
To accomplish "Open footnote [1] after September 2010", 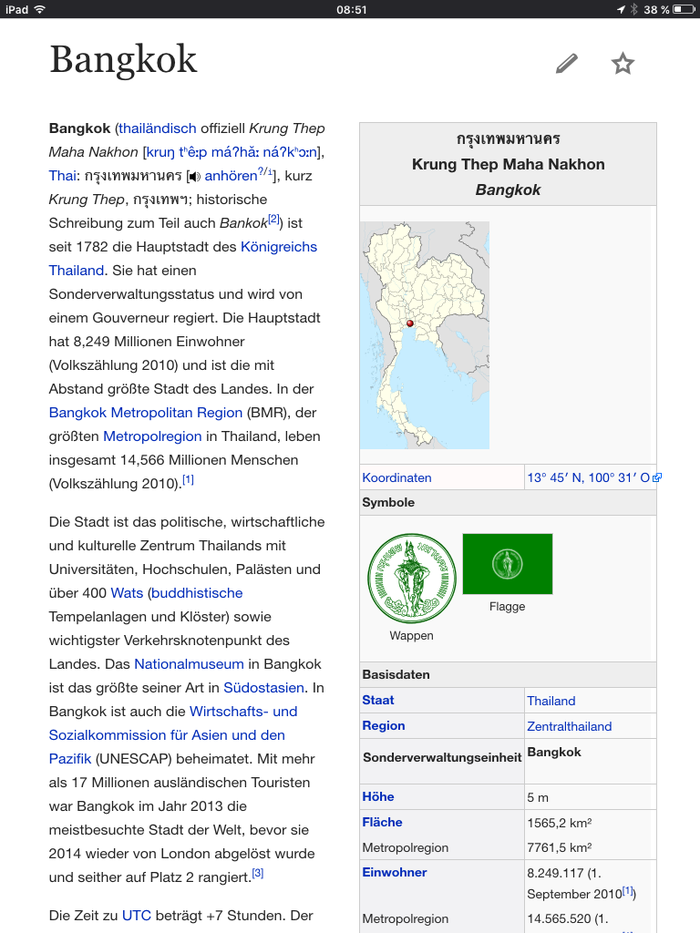I will (627, 891).
